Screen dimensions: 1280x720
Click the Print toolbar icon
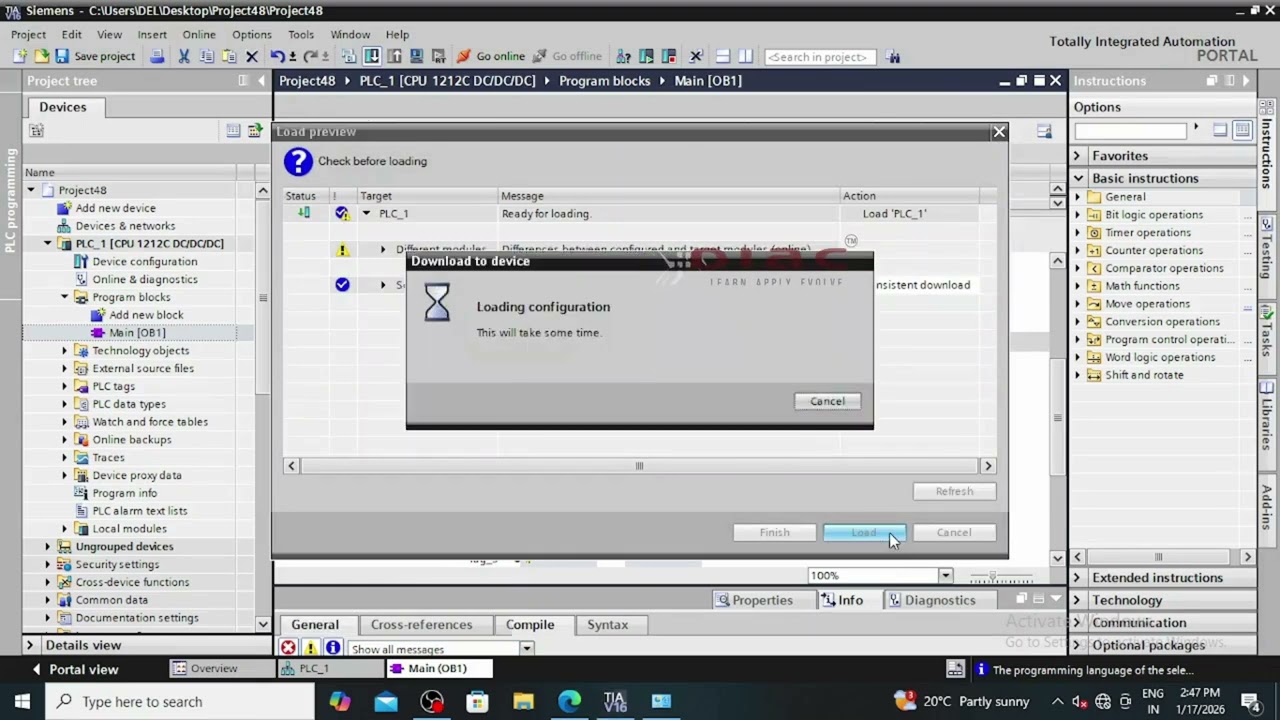[157, 56]
